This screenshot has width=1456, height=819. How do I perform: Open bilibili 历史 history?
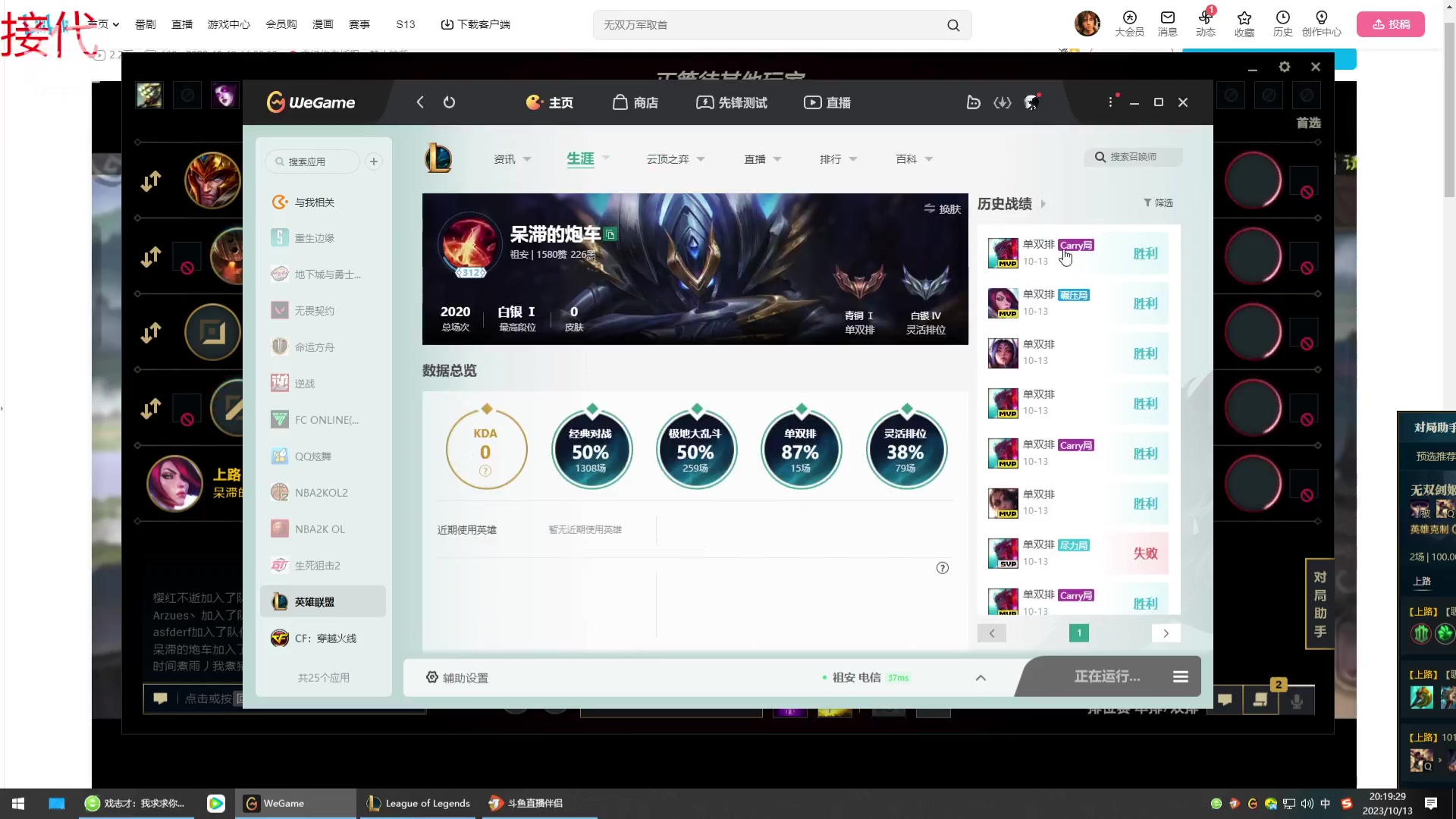tap(1283, 24)
